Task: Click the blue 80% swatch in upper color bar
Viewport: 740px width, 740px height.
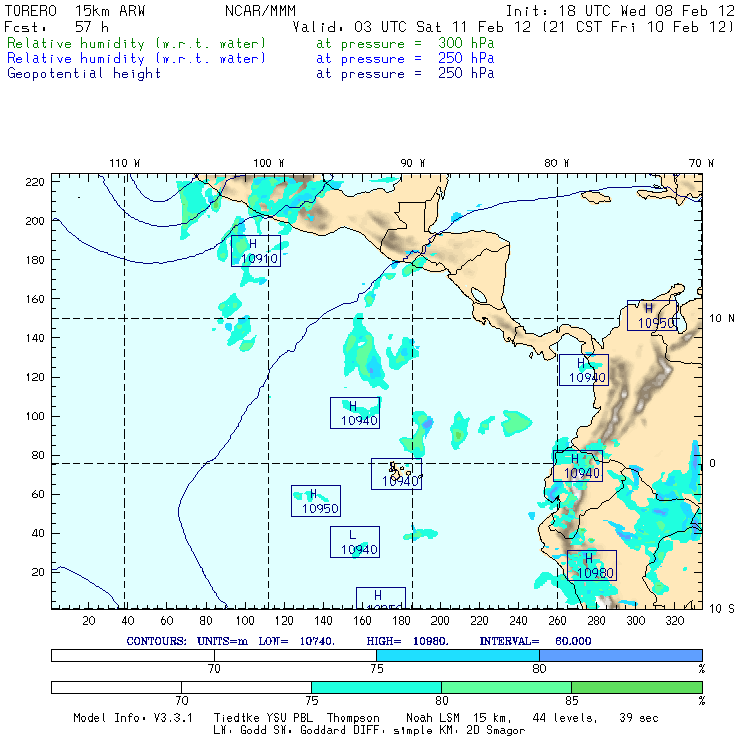Action: [620, 655]
